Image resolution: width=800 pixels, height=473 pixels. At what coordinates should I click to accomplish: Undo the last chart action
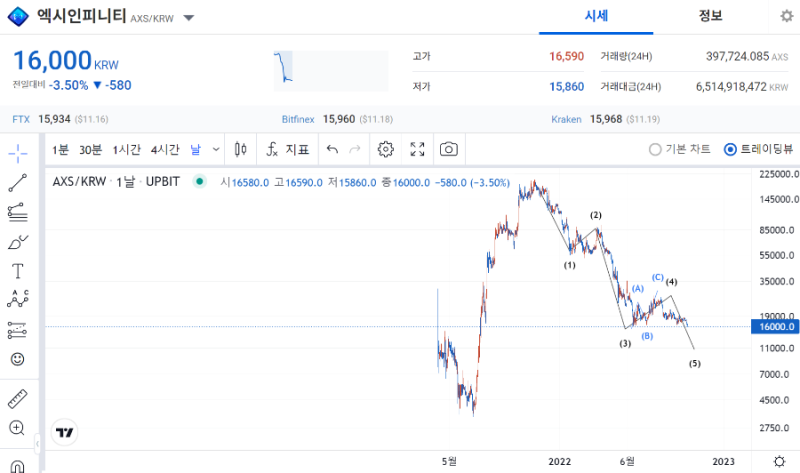[332, 149]
